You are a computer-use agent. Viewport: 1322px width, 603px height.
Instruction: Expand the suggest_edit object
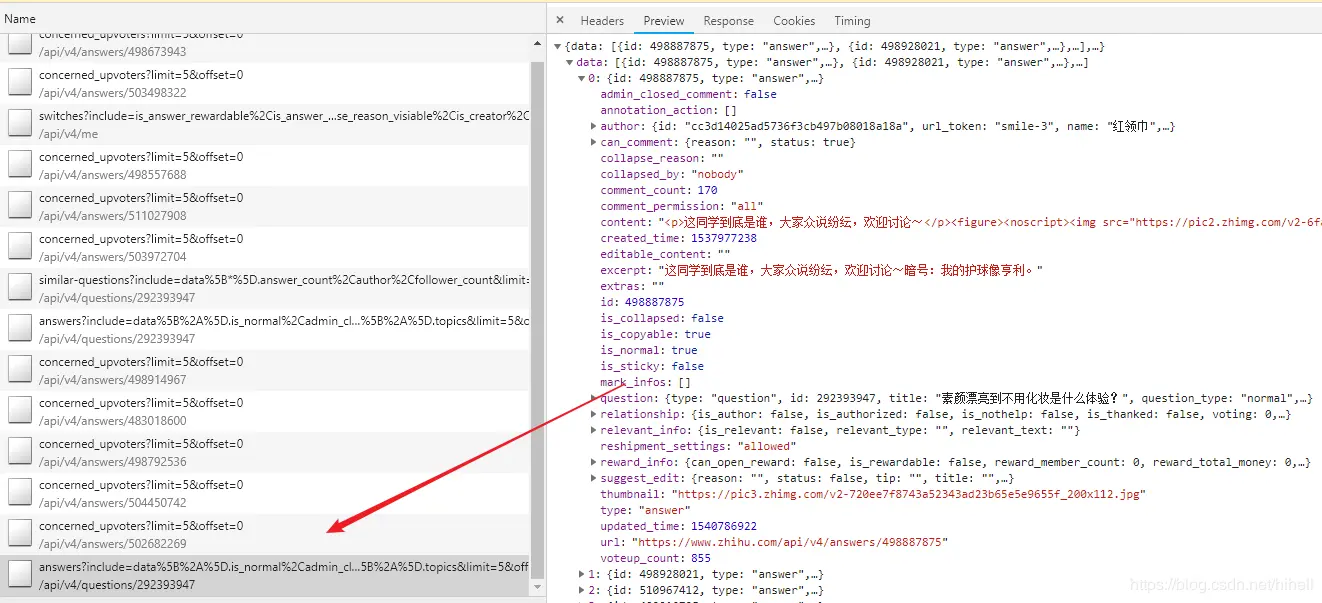pos(594,478)
